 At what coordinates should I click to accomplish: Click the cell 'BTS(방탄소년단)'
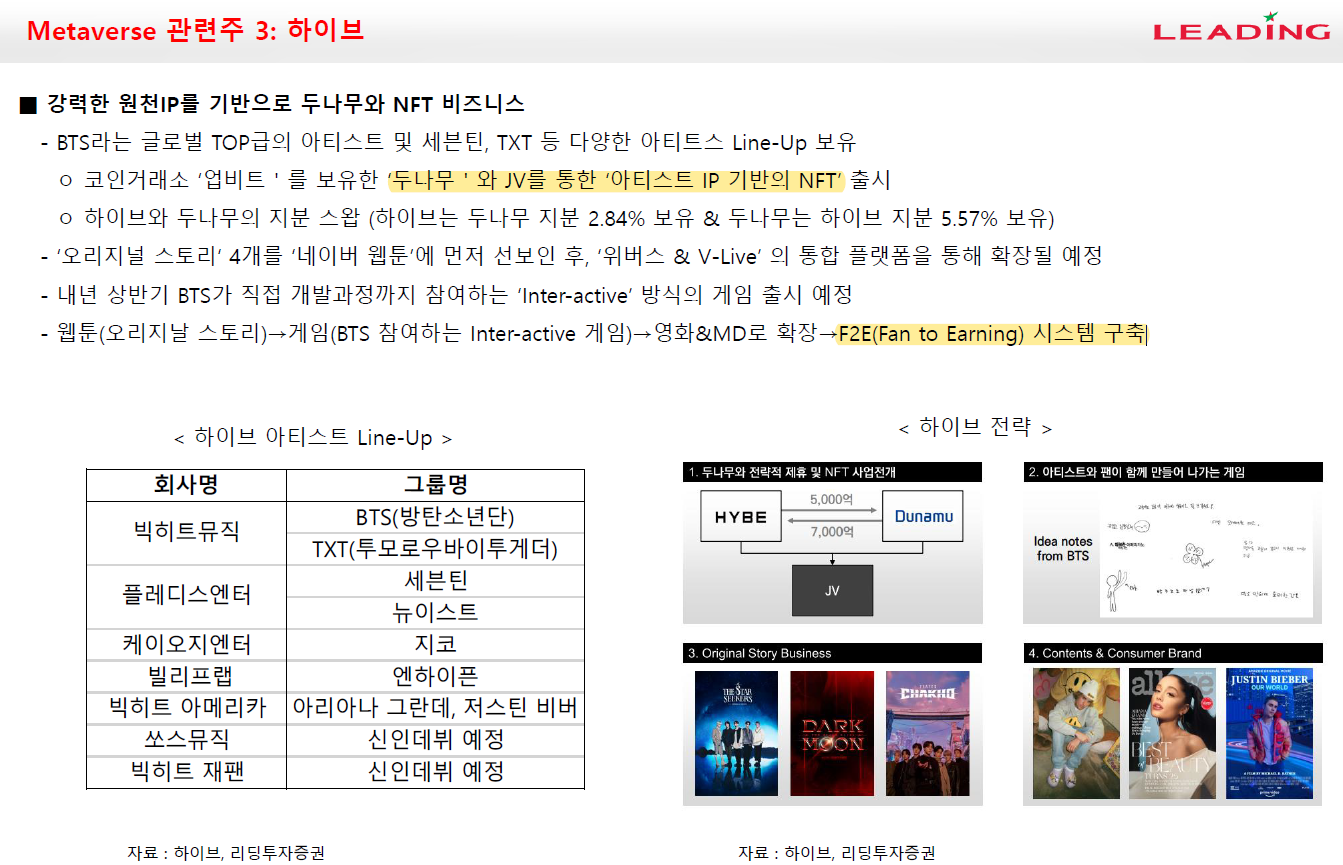coord(435,517)
